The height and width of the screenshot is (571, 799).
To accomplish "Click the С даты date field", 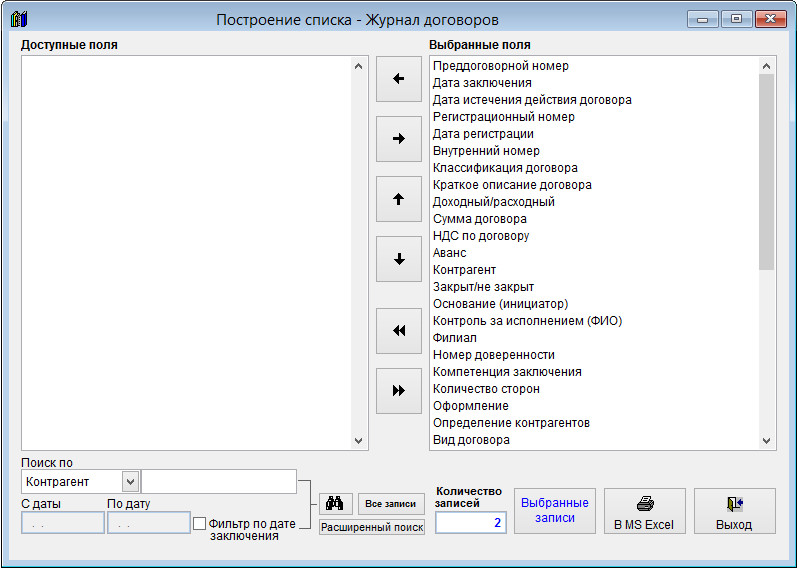I will coord(63,523).
